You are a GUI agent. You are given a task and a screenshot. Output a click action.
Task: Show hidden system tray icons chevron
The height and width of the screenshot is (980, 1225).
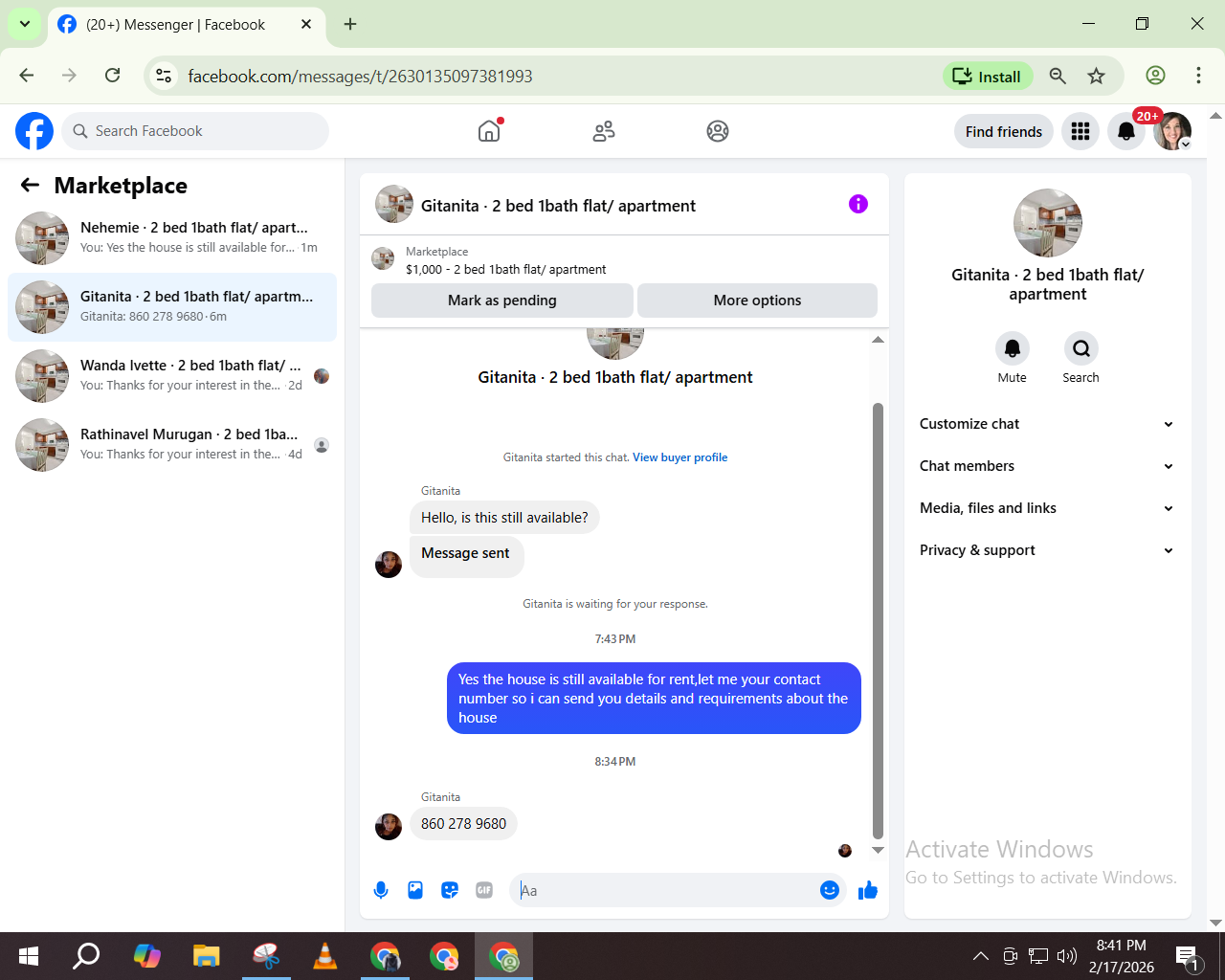981,955
